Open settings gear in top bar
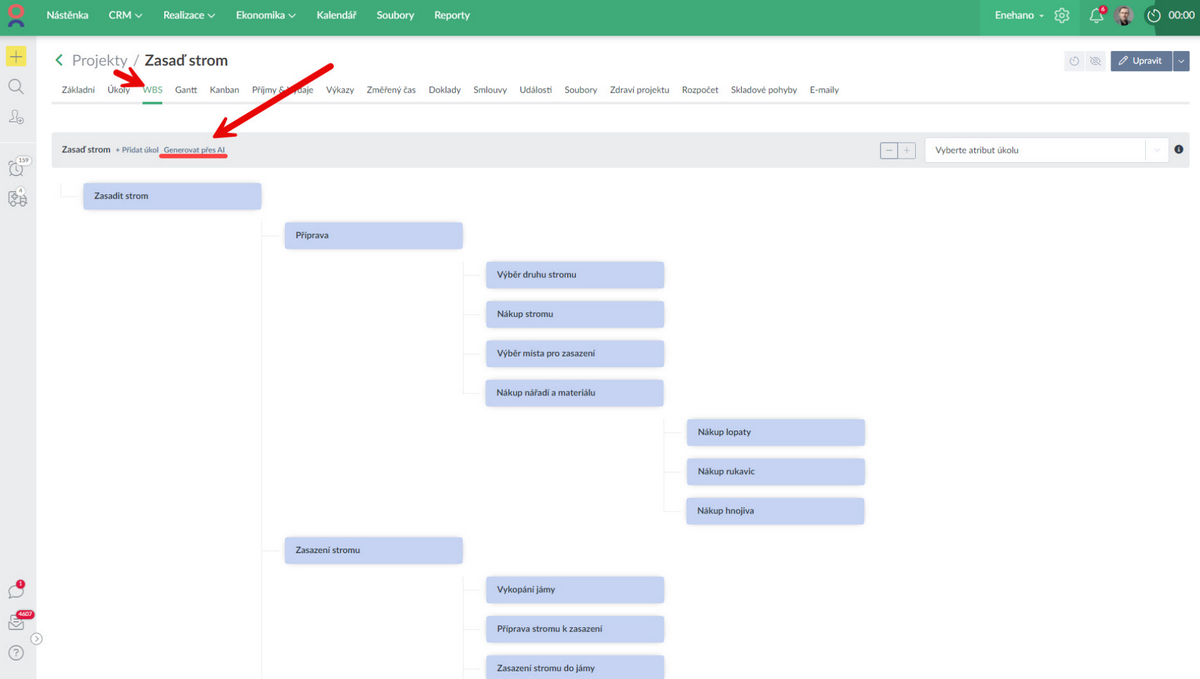Screen dimensions: 1200x679 click(1062, 16)
